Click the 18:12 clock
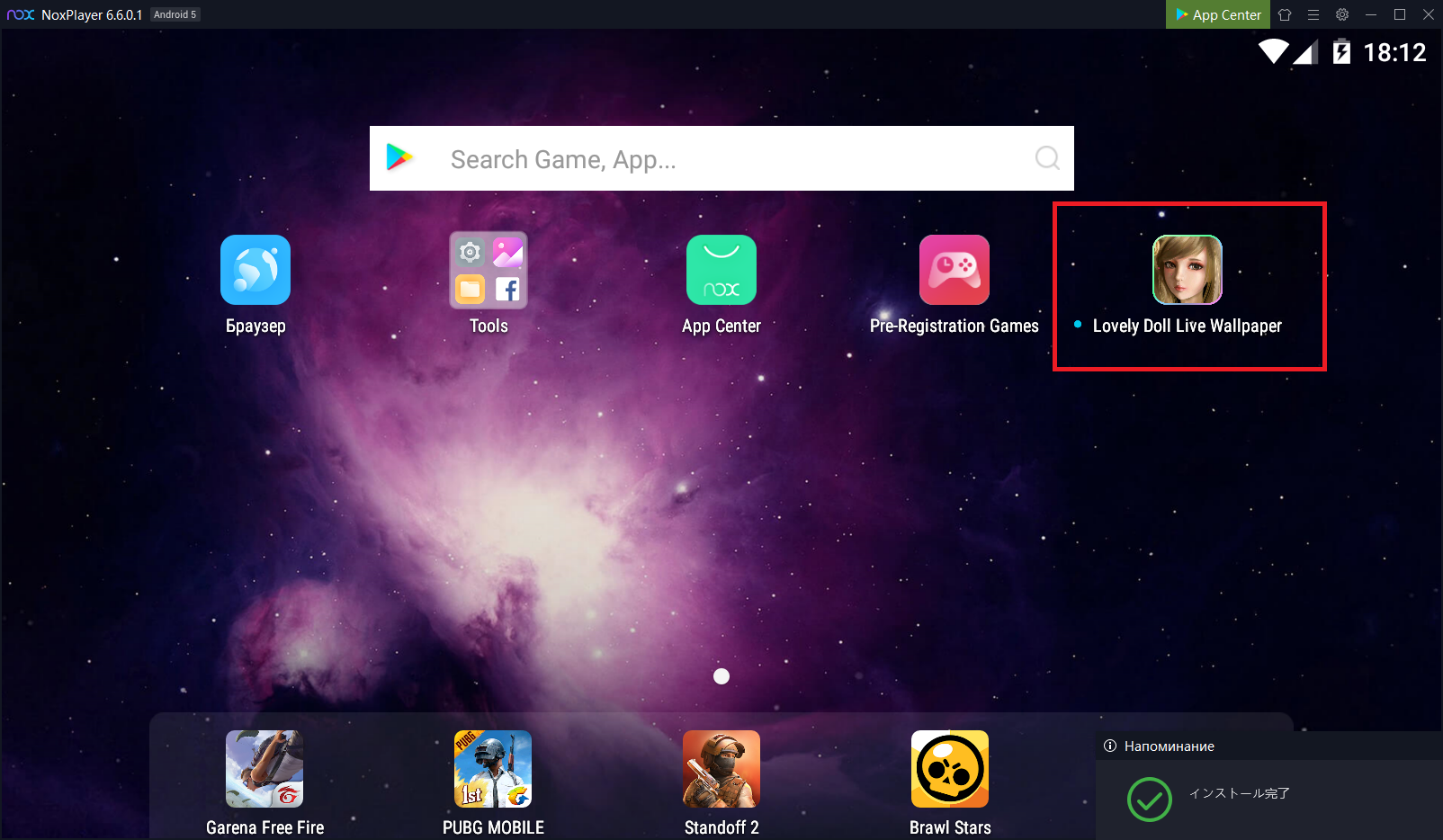Screen dimensions: 1443x840 tap(1394, 52)
